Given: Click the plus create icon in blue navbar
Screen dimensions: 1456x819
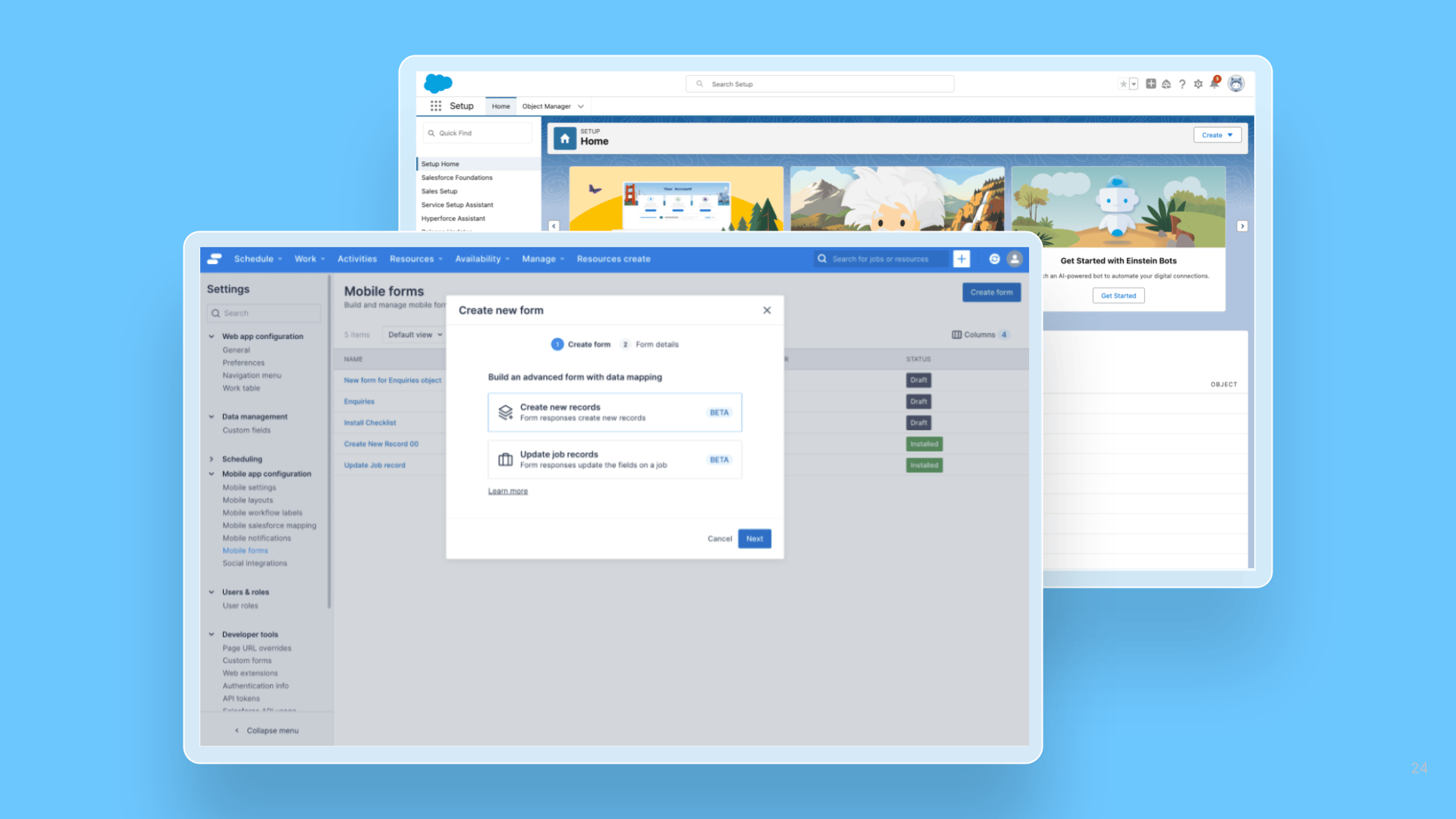Looking at the screenshot, I should 962,259.
